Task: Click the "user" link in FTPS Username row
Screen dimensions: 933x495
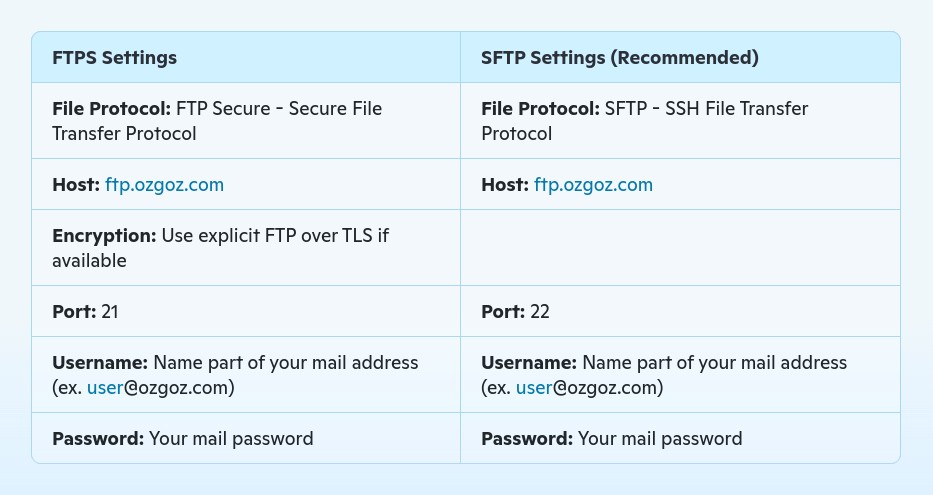Action: (x=104, y=388)
